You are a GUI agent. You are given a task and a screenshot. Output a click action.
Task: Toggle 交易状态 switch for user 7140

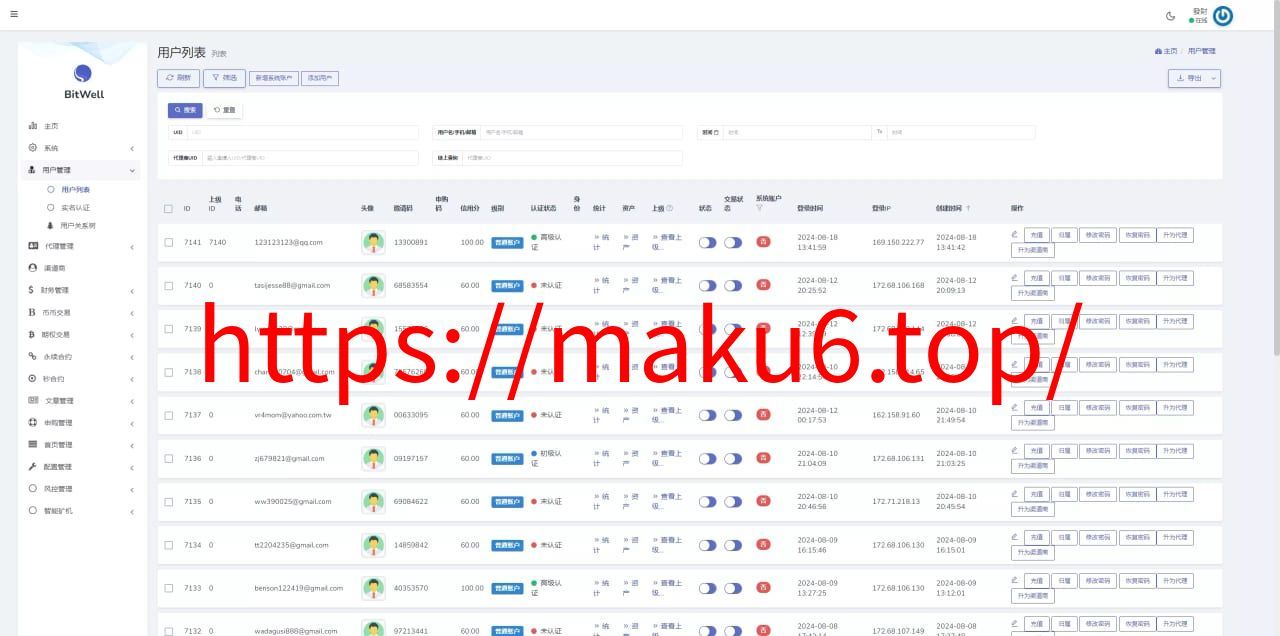pyautogui.click(x=733, y=285)
